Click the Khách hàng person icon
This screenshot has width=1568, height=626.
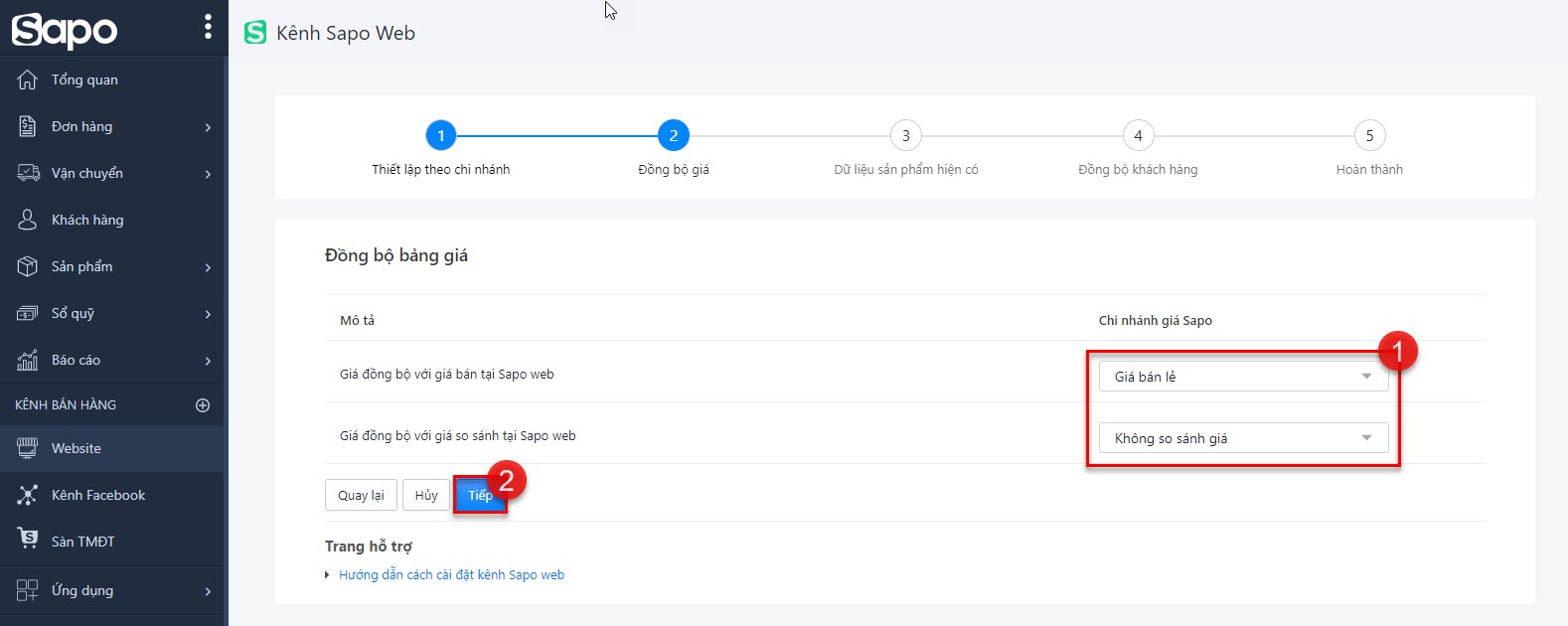[x=28, y=220]
